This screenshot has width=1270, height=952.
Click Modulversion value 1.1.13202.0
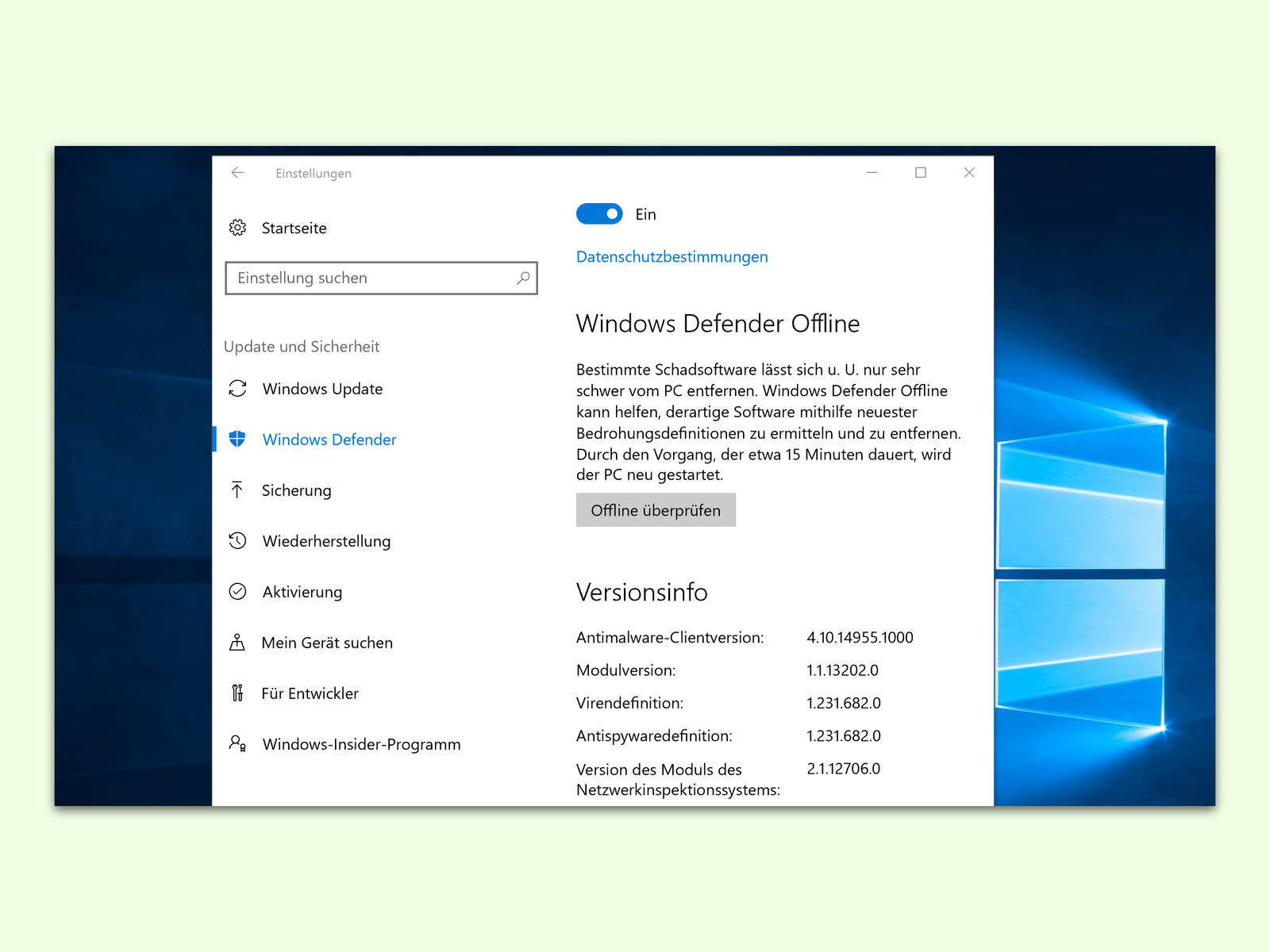point(842,670)
